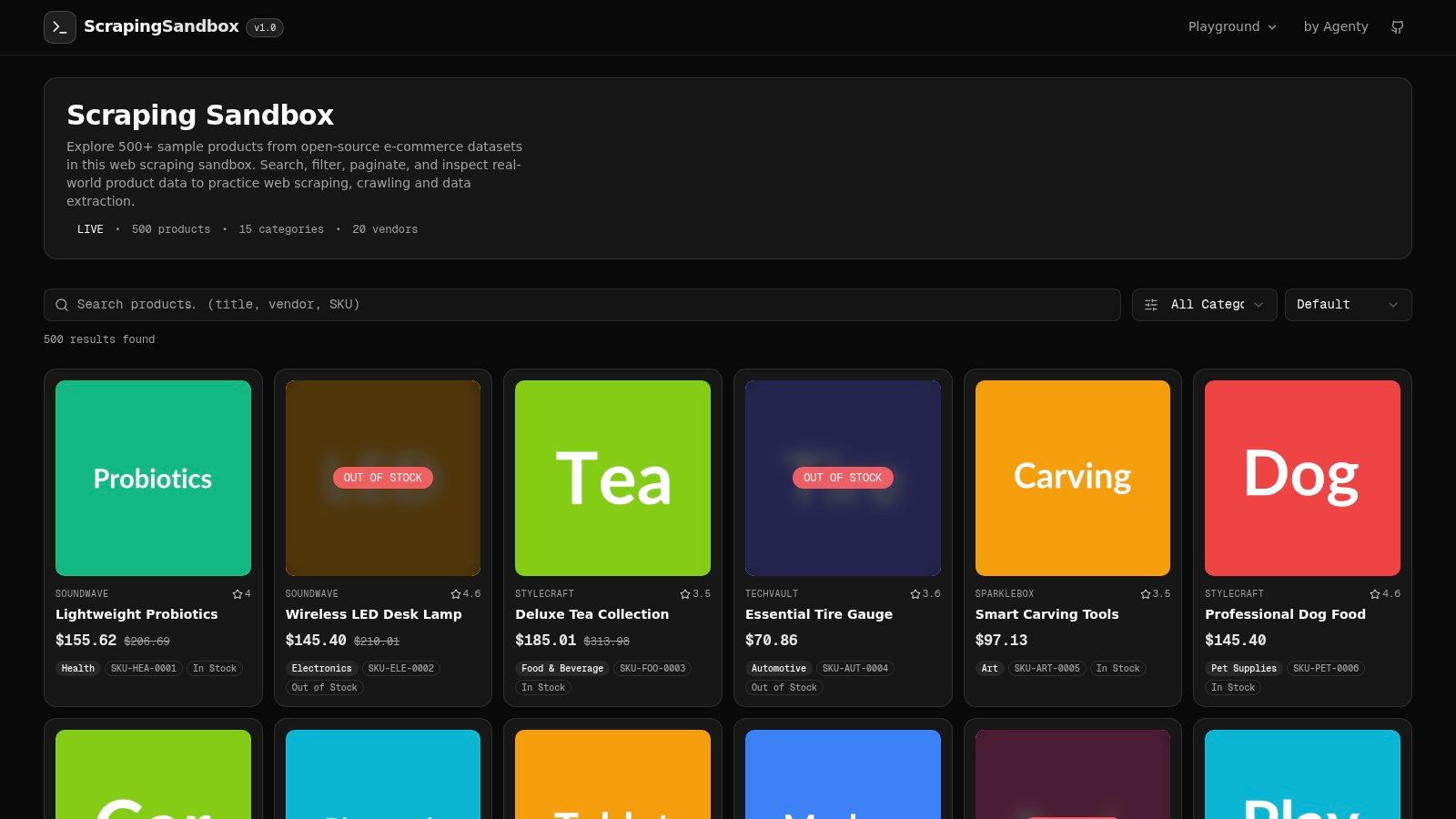Click the LIVE status indicator
The width and height of the screenshot is (1456, 819).
tap(90, 229)
